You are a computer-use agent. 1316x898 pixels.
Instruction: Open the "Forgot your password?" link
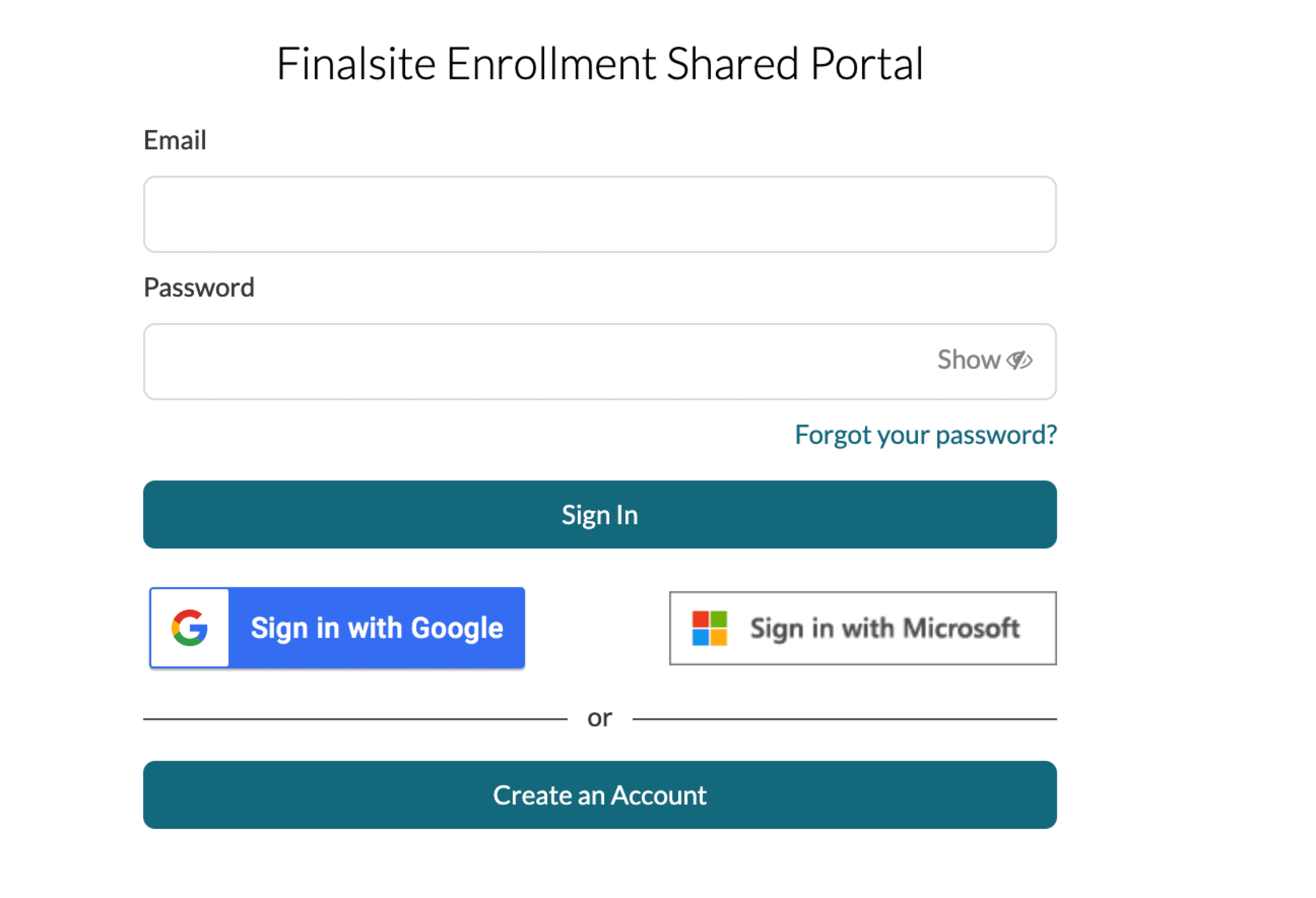click(x=925, y=435)
